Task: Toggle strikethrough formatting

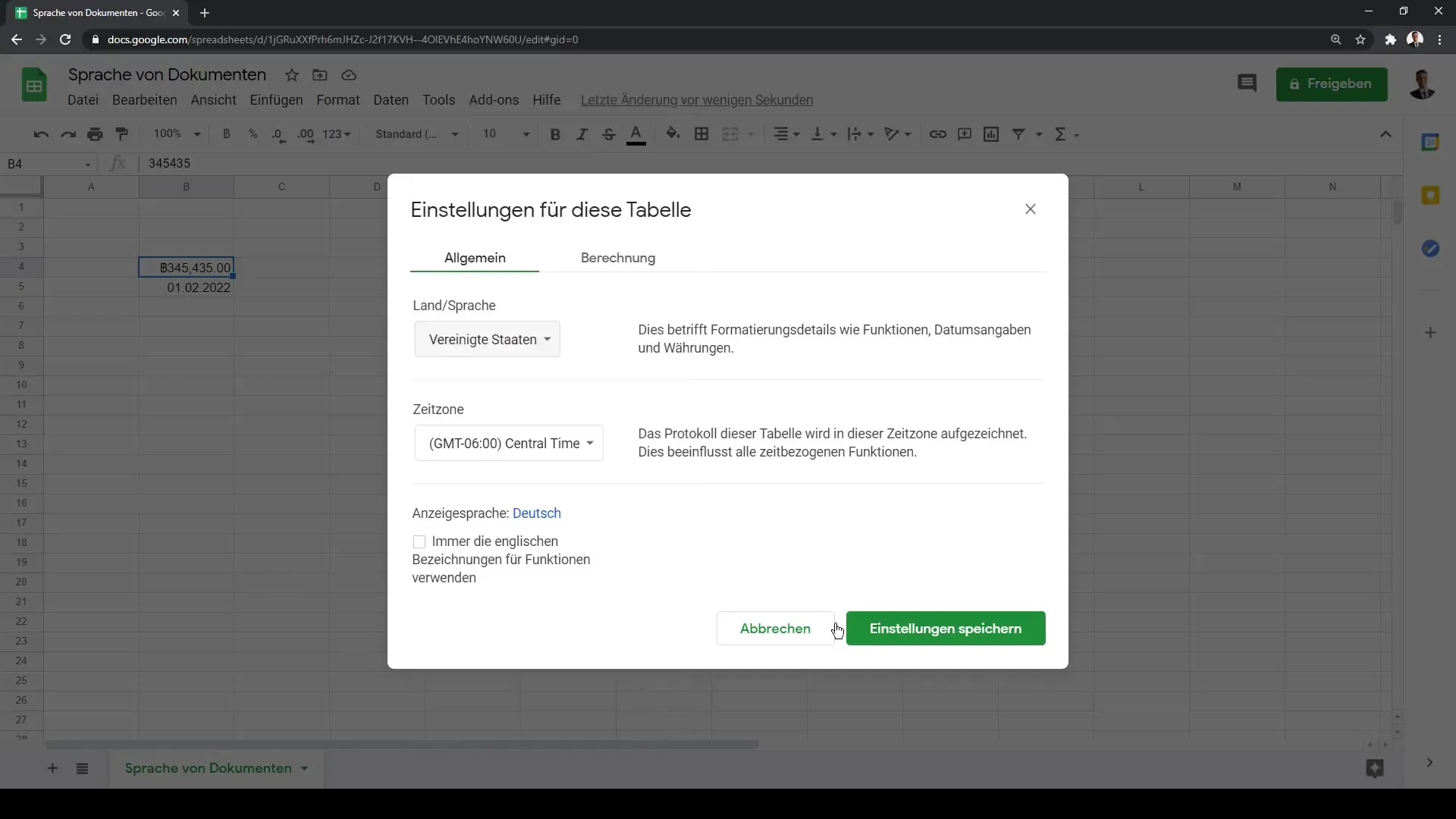Action: point(608,134)
